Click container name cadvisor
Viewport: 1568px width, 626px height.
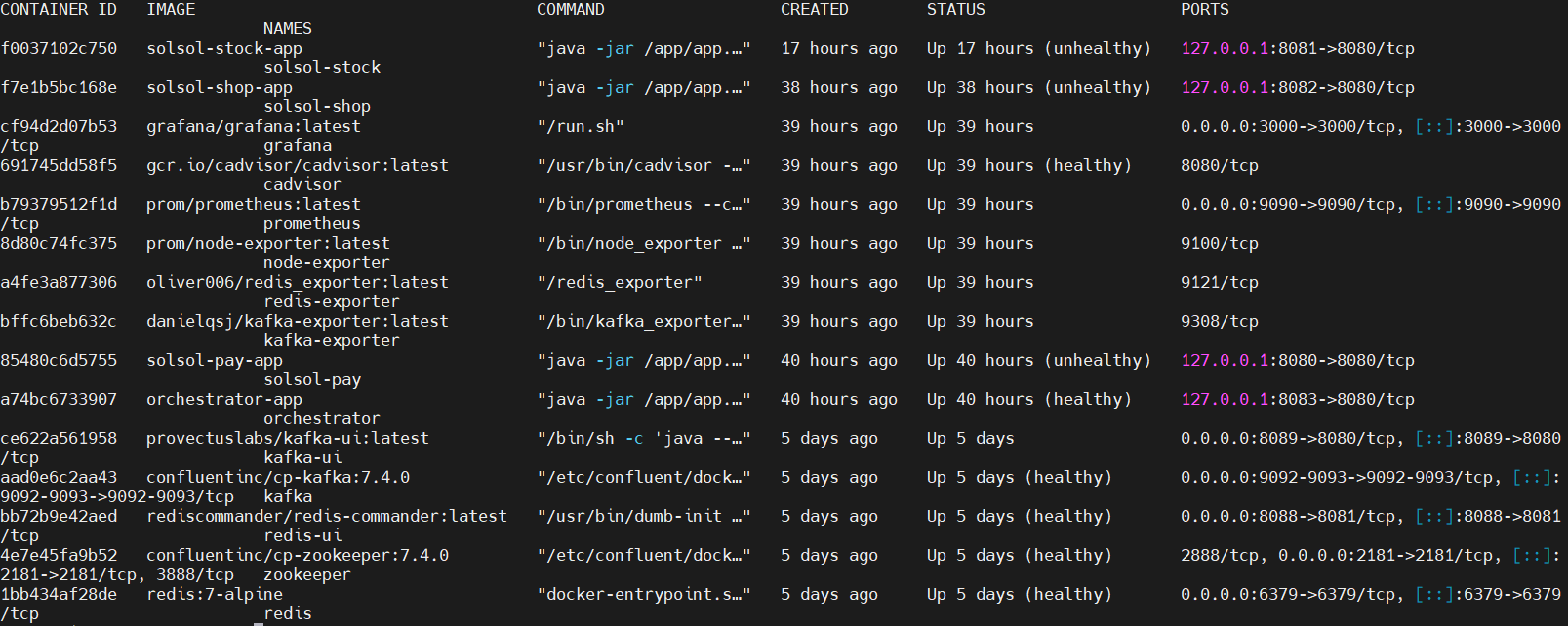(302, 185)
